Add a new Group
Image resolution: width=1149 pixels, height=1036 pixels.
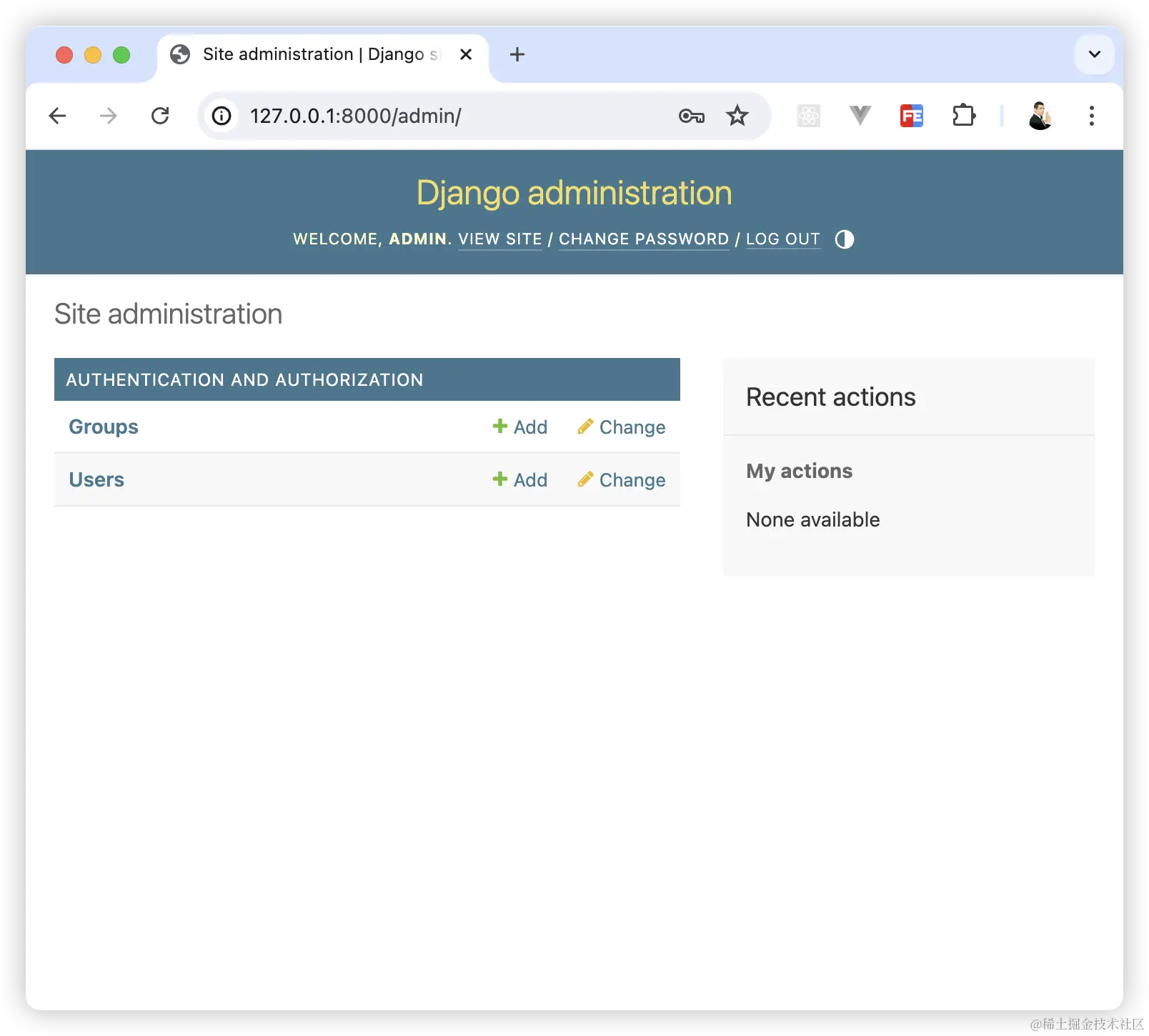point(520,427)
